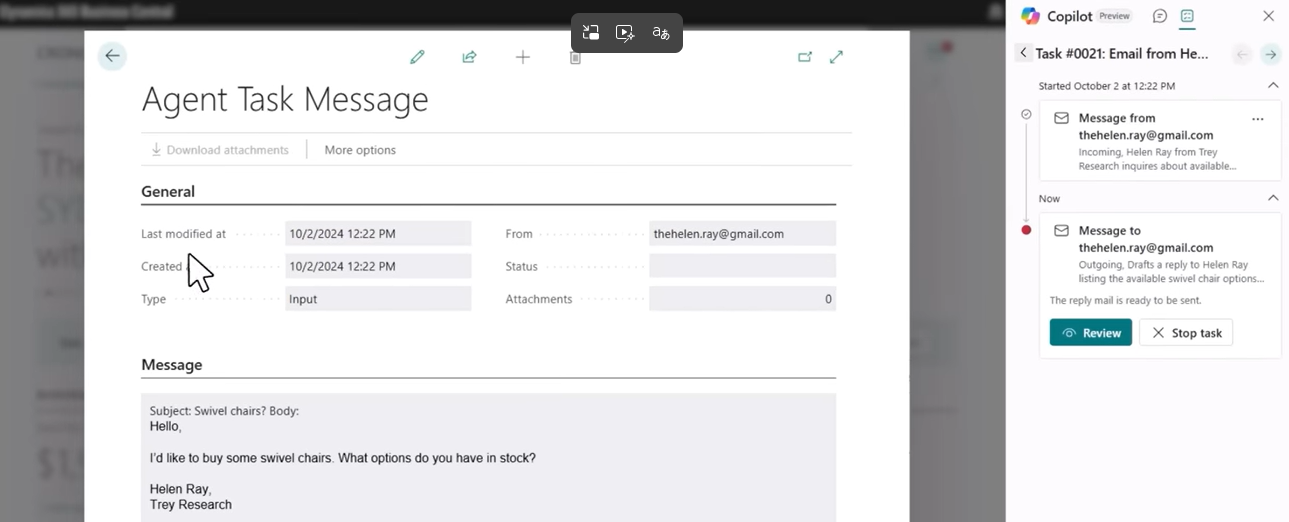Click envelope icon on 'Message from' card
The width and height of the screenshot is (1289, 522).
click(1061, 118)
